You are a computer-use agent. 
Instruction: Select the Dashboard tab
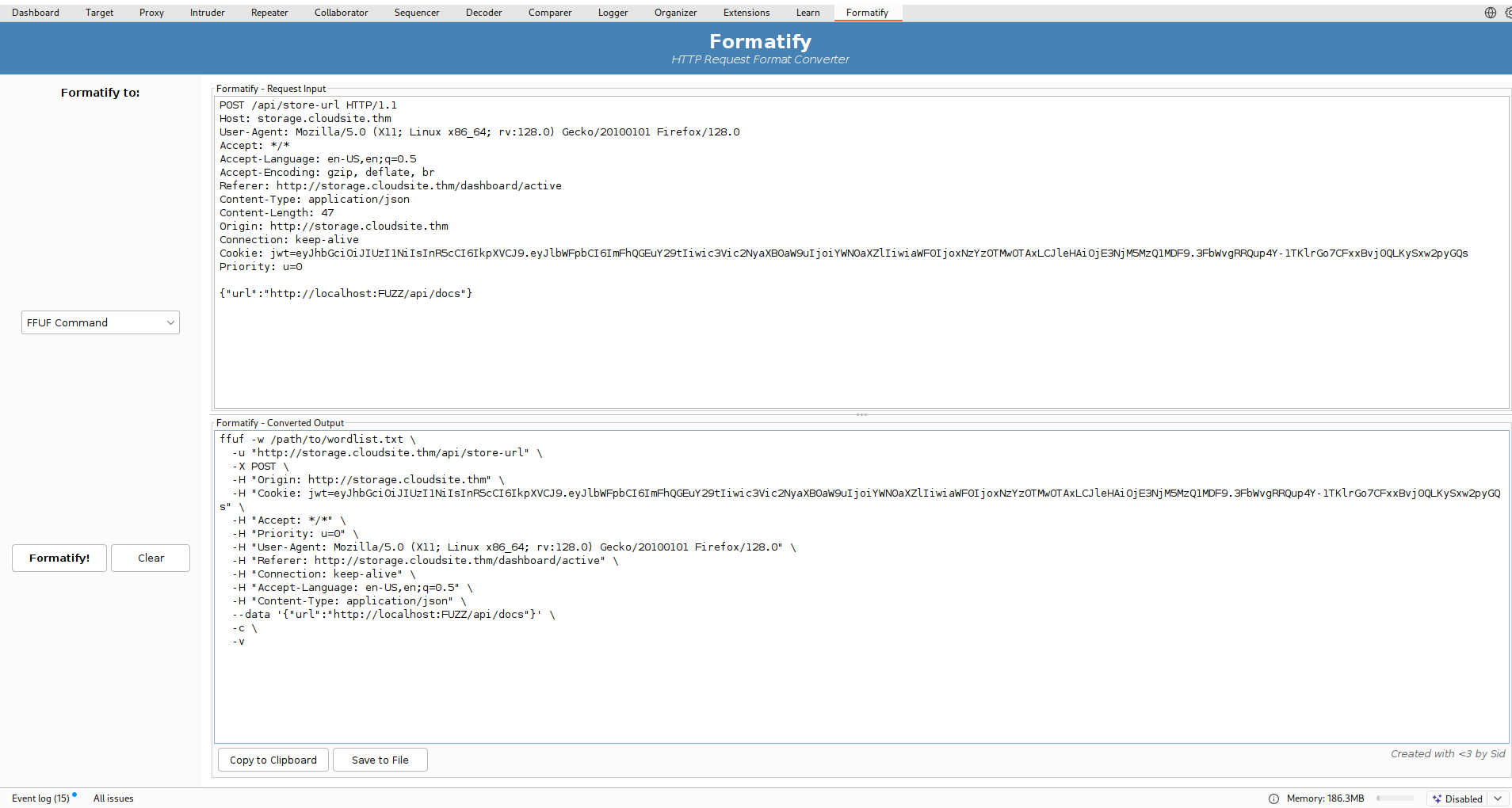[36, 12]
